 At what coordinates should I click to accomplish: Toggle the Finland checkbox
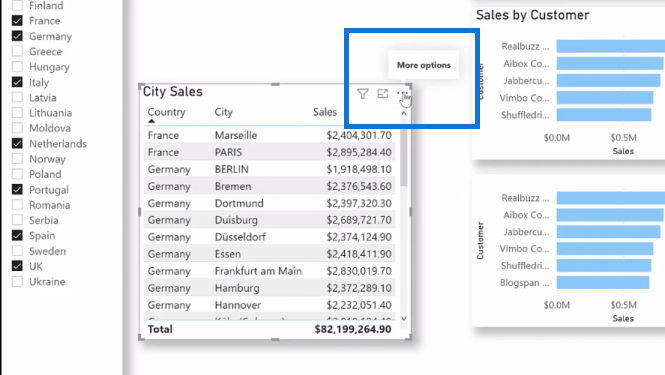click(x=17, y=6)
